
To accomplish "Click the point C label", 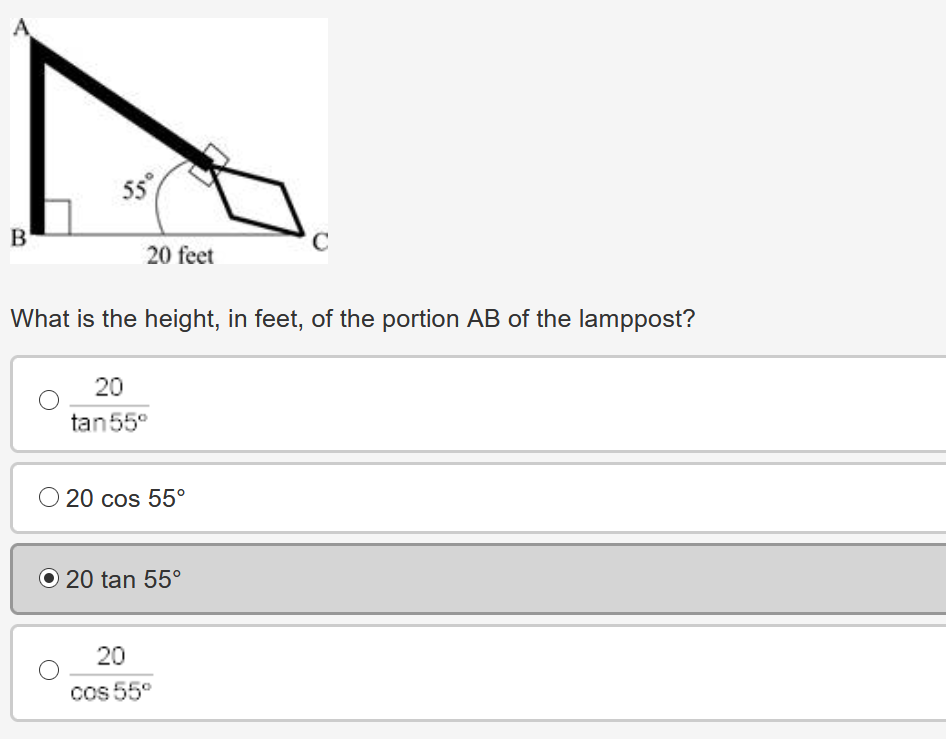I will click(319, 241).
